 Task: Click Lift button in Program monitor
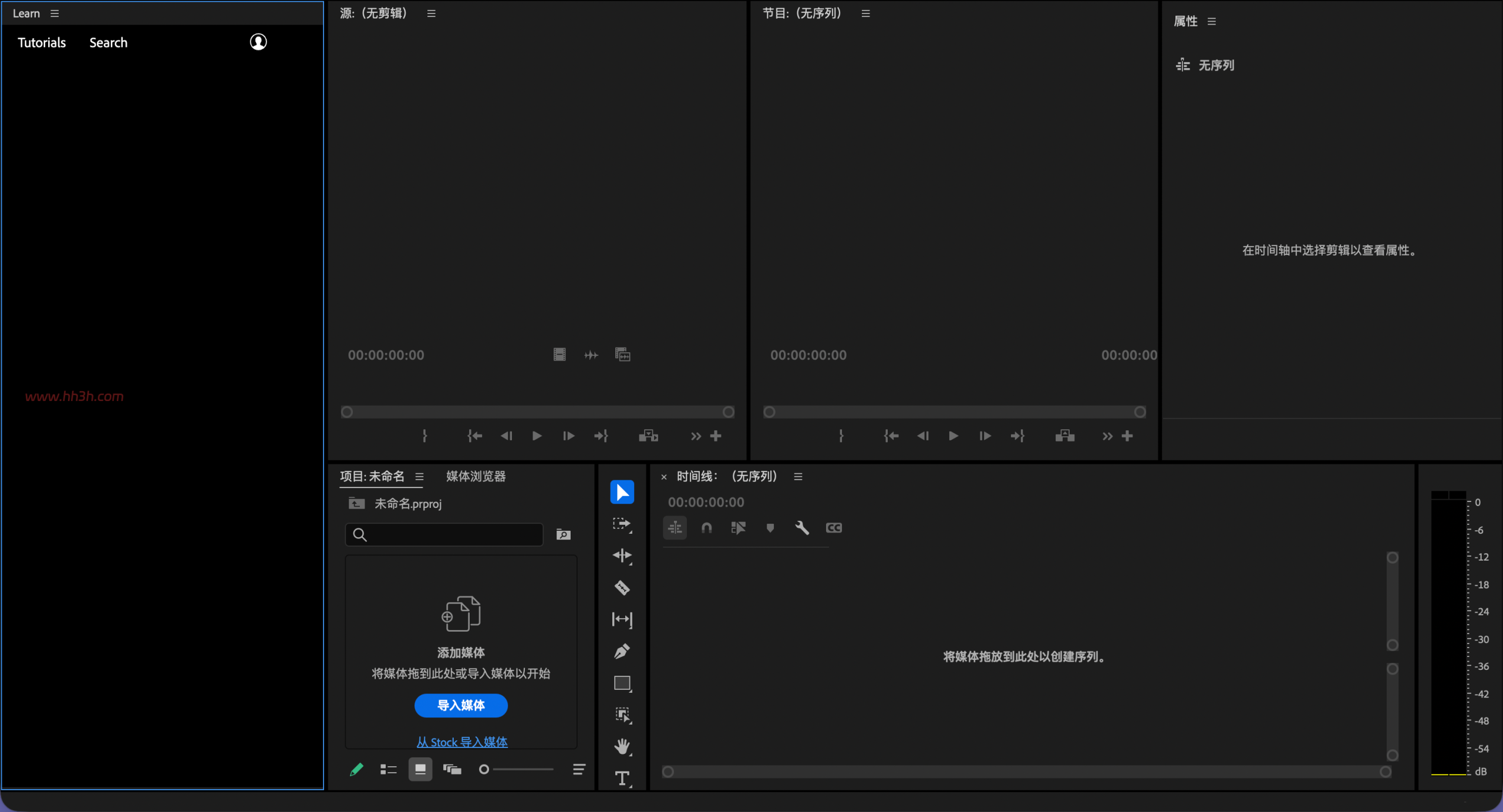tap(1064, 436)
